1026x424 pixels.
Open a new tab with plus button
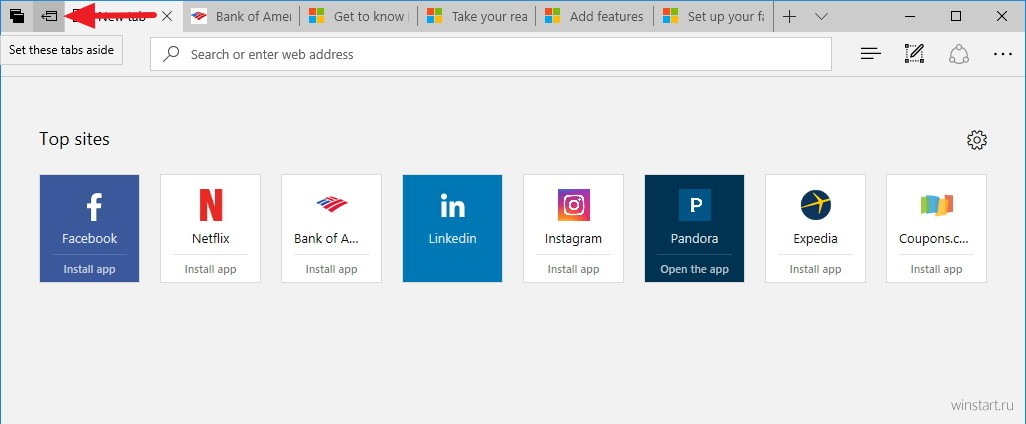pyautogui.click(x=790, y=16)
